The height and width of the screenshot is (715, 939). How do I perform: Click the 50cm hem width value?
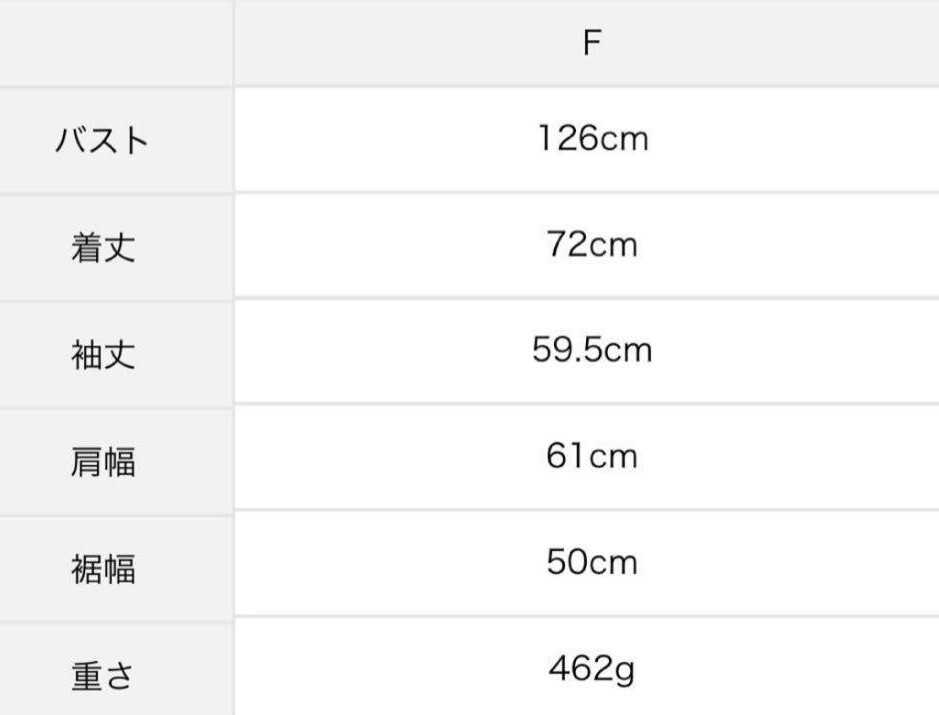pyautogui.click(x=592, y=563)
